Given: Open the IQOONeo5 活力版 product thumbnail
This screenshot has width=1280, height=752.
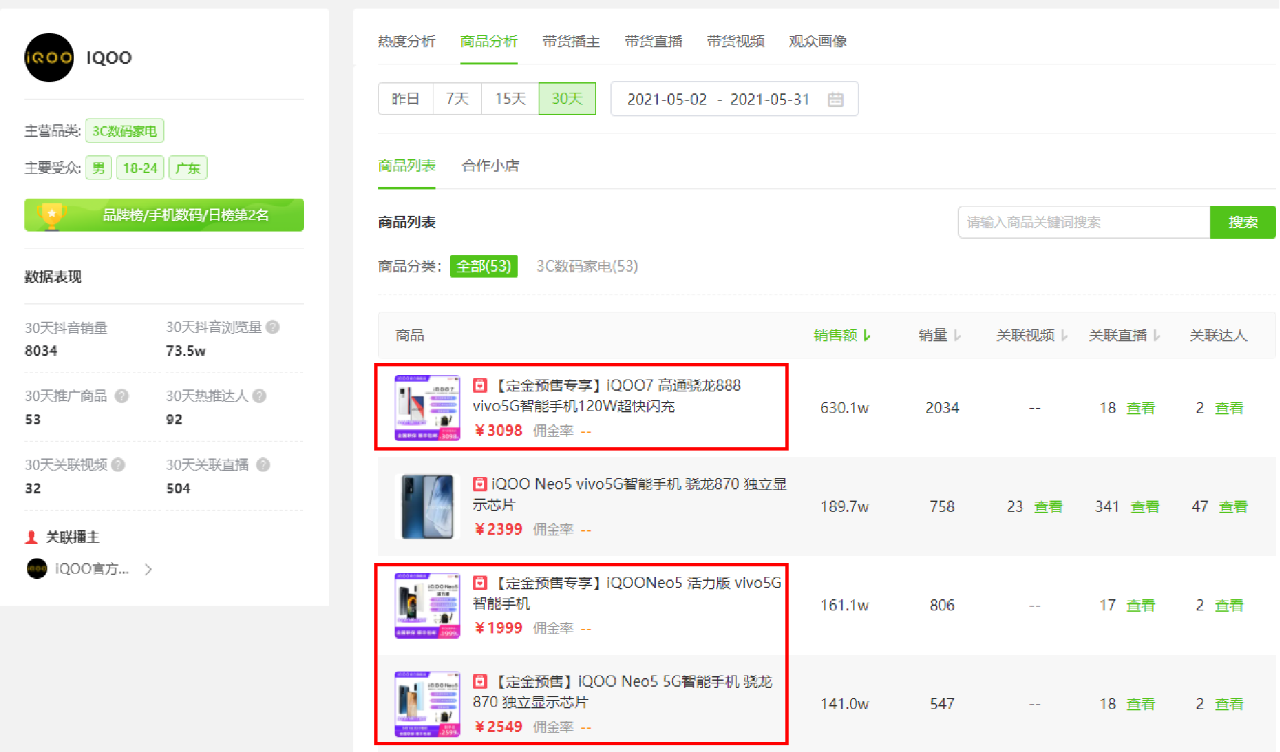Looking at the screenshot, I should tap(428, 606).
